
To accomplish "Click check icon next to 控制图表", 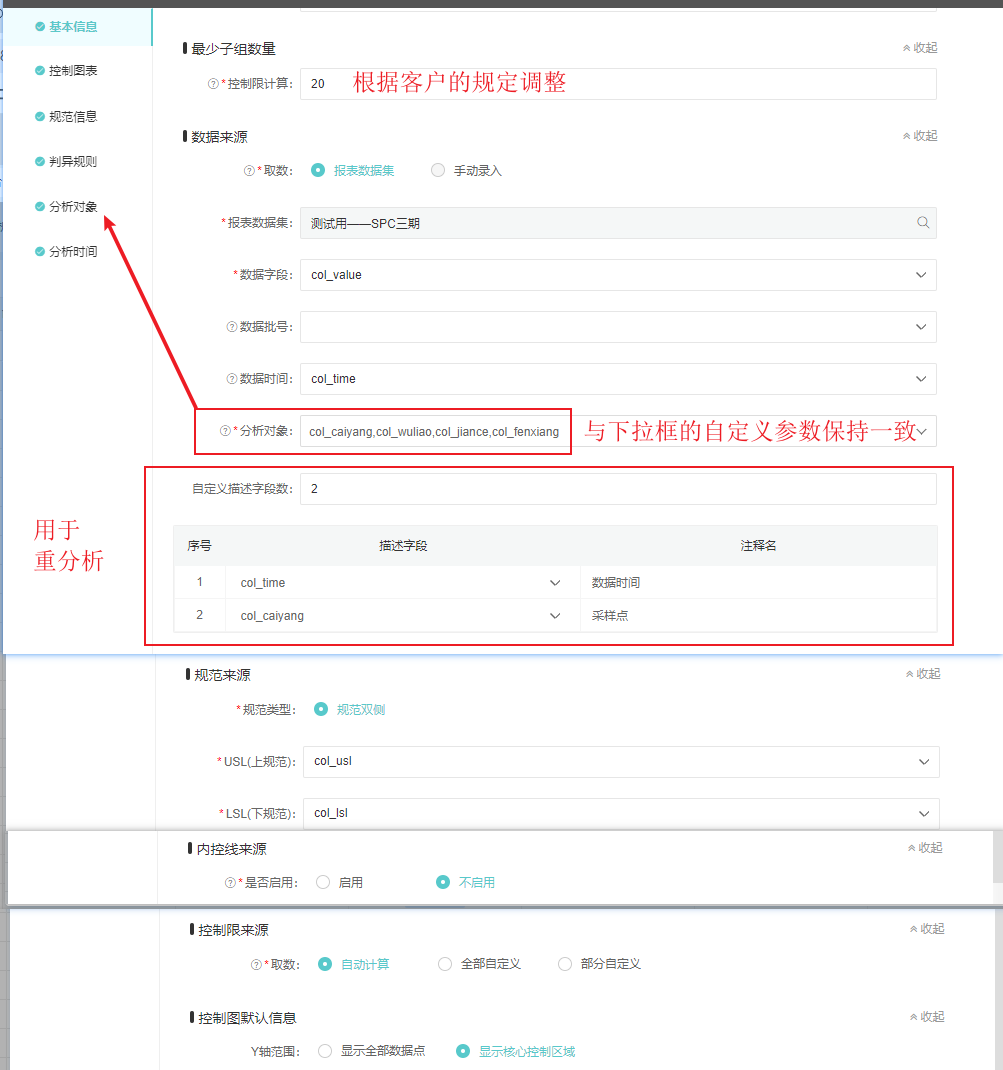I will (40, 70).
